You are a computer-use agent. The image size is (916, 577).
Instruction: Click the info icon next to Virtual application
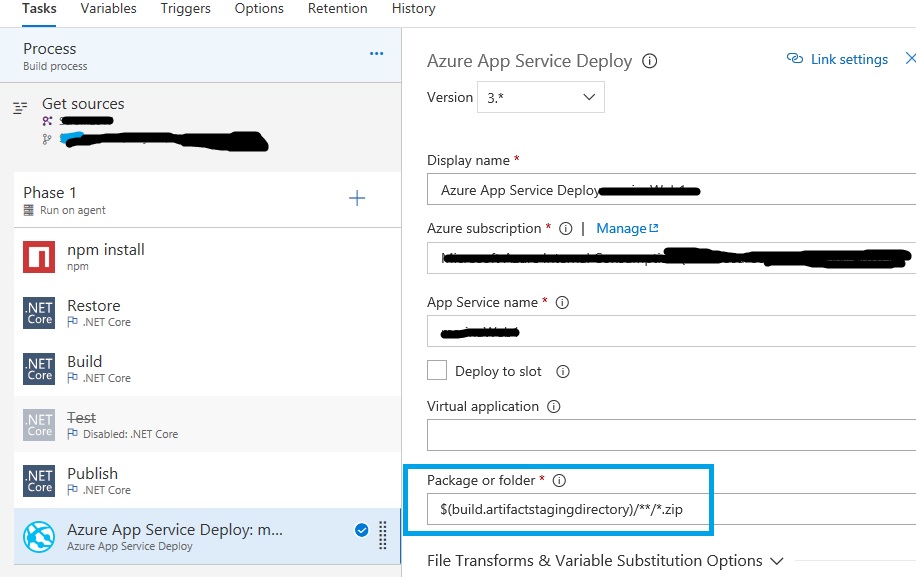click(554, 407)
